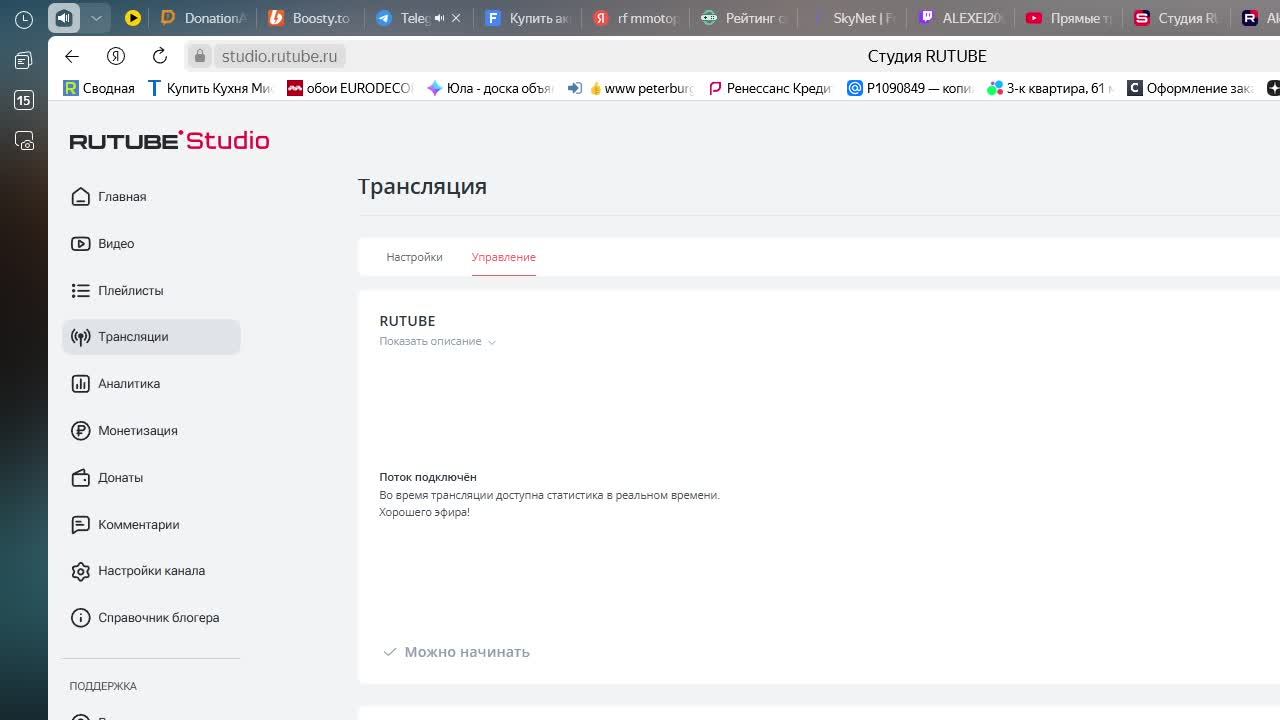The height and width of the screenshot is (720, 1280).
Task: Select the Аналитика chart icon
Action: click(x=81, y=384)
